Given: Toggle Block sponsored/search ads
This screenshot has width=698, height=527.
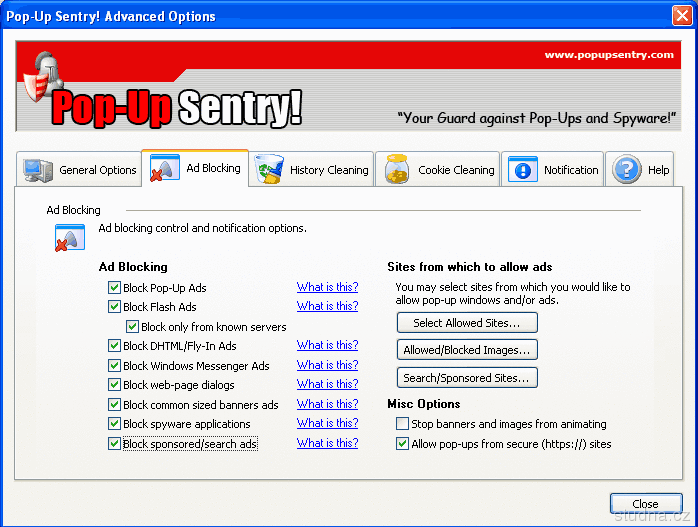Looking at the screenshot, I should tap(114, 444).
